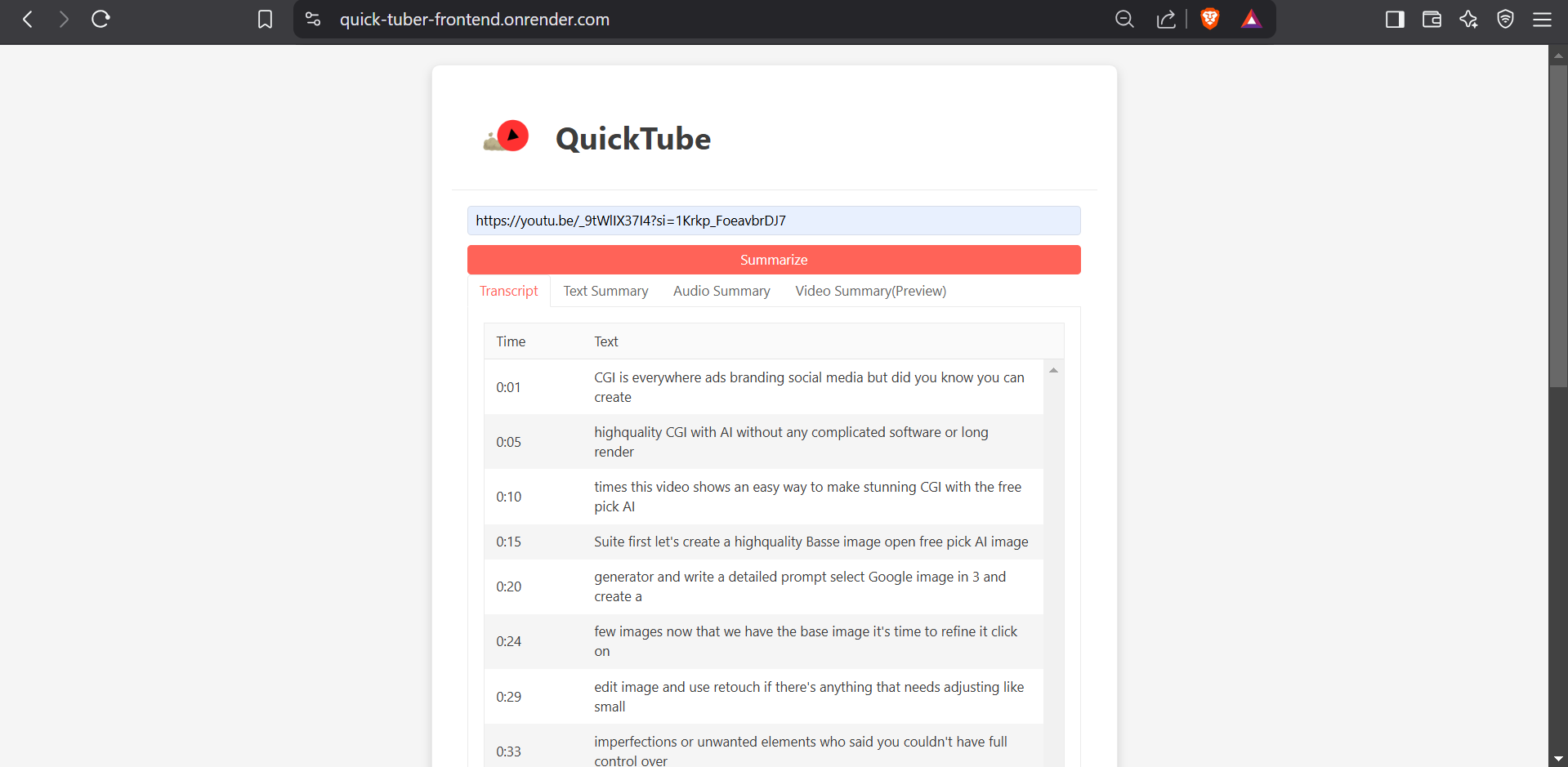Viewport: 1568px width, 767px height.
Task: Click the page scrollbar down arrow
Action: 1558,759
